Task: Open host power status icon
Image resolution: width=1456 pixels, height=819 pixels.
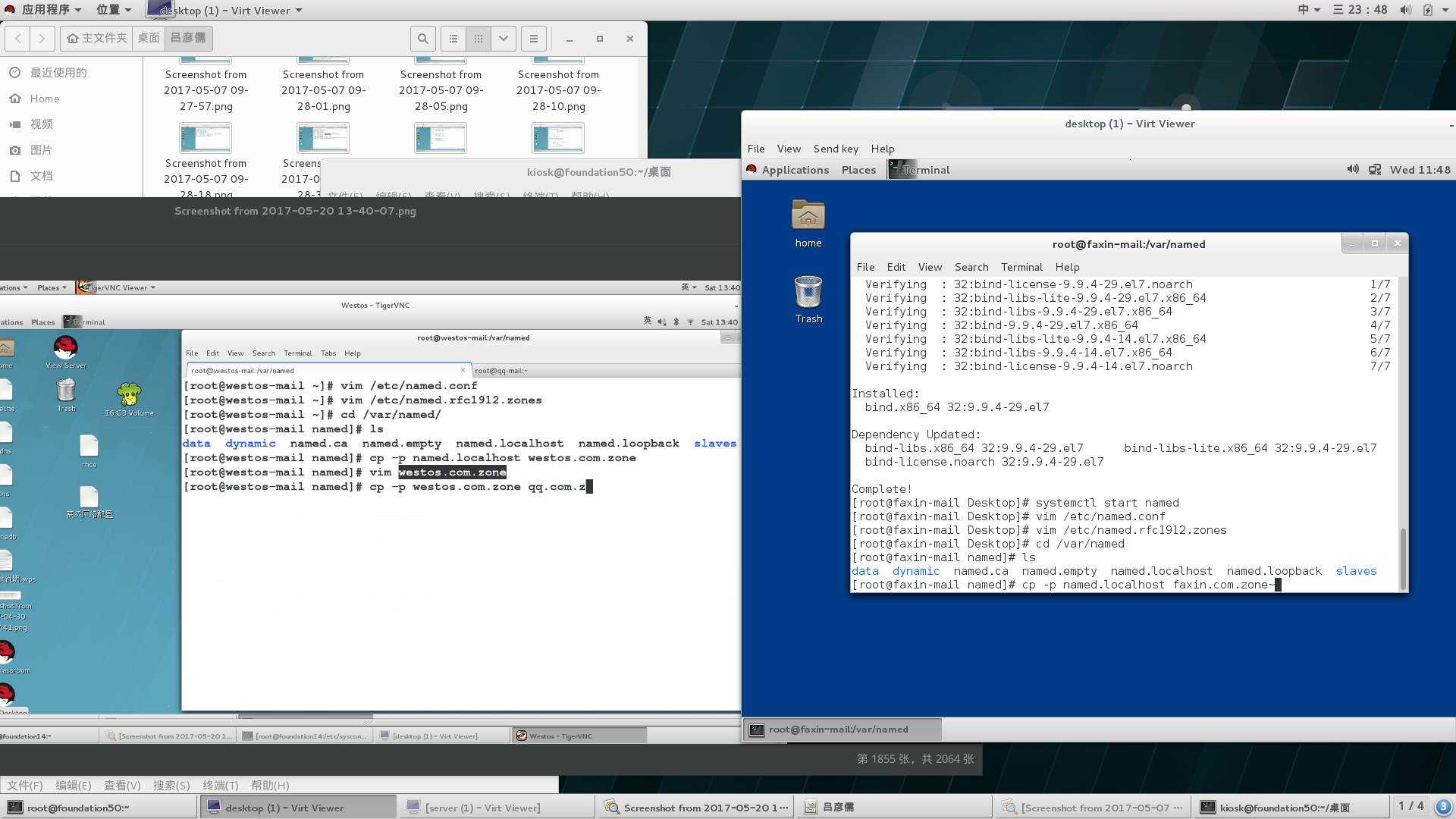Action: (x=1428, y=10)
